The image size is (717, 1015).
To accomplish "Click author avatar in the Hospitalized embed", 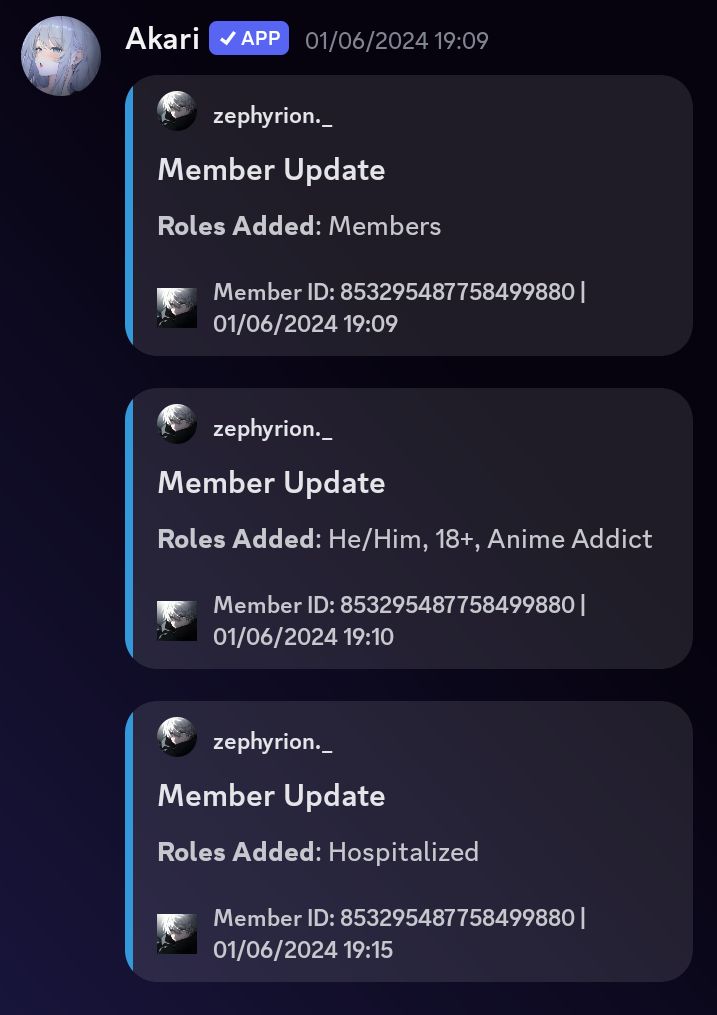I will tap(177, 737).
